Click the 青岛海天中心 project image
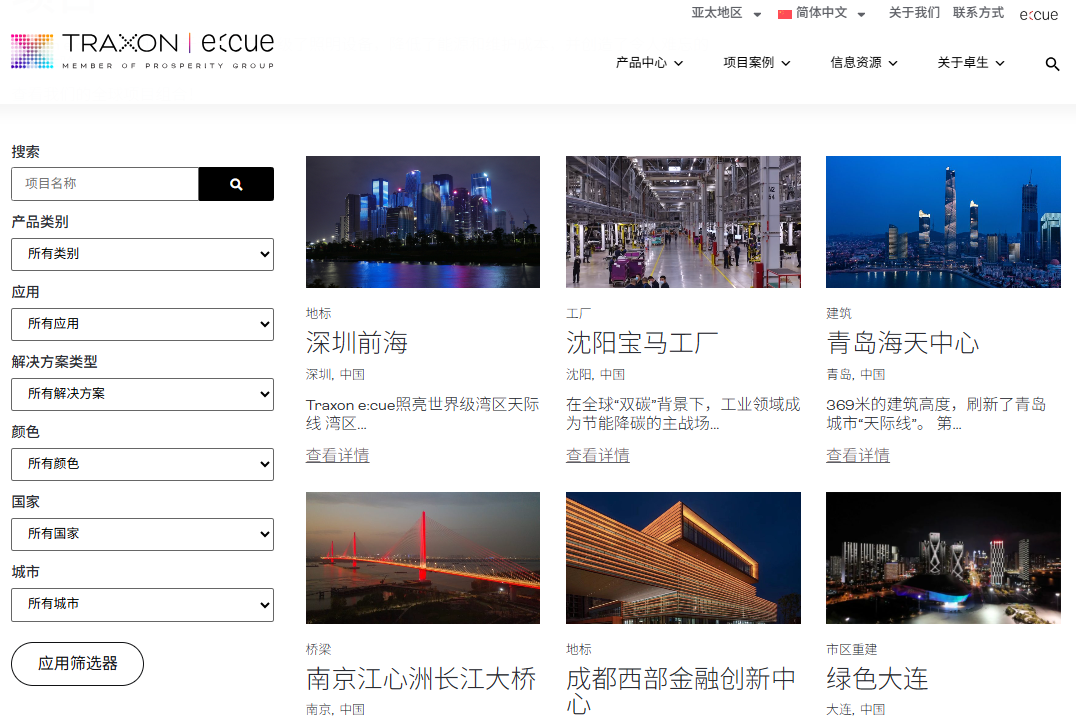 942,221
